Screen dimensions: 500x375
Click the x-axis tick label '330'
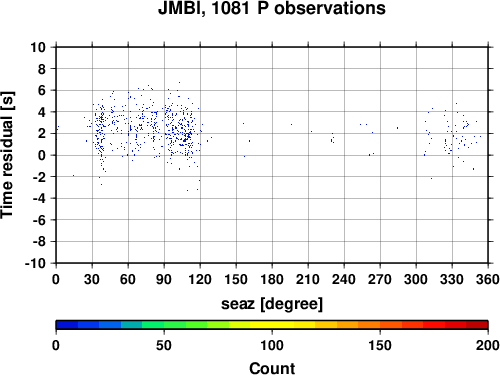452,279
